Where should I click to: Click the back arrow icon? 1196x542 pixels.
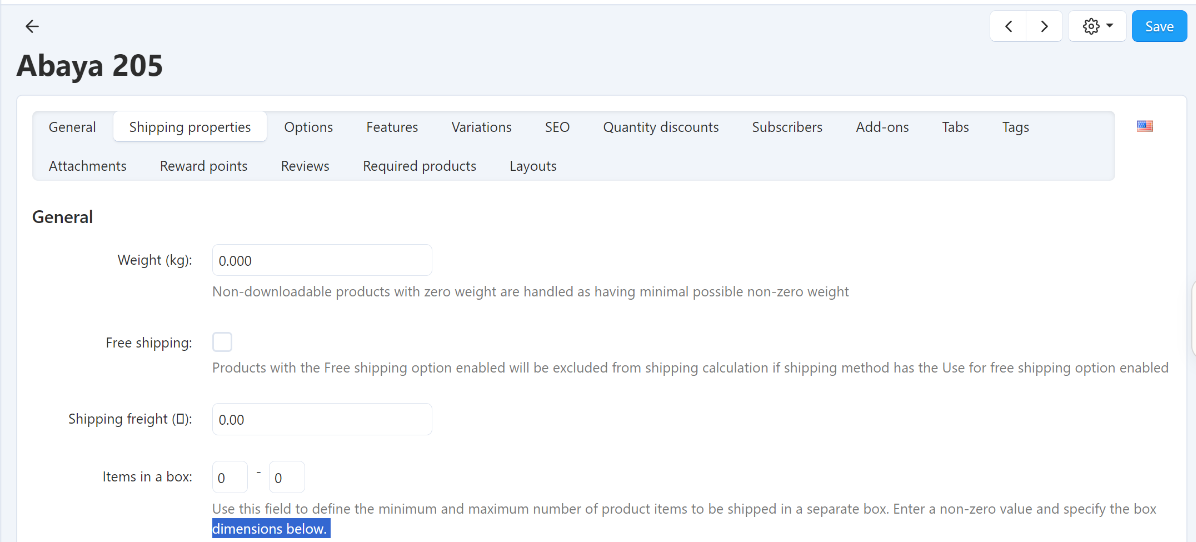31,27
